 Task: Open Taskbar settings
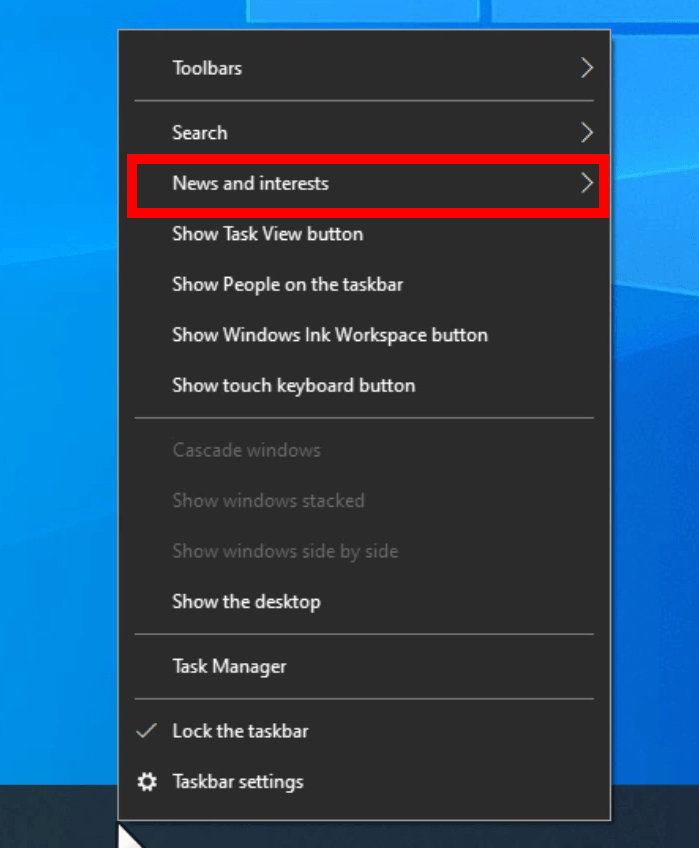[x=364, y=782]
